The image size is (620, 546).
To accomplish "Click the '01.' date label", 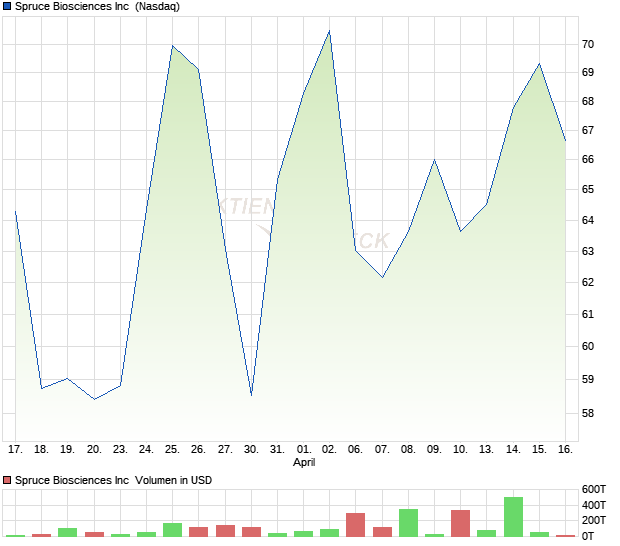I will (304, 450).
